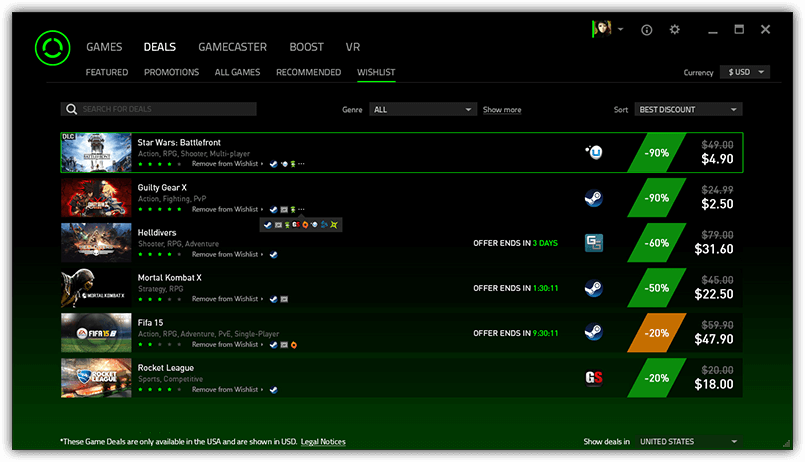Screen dimensions: 805x462
Task: Click the orange -20% badge for Fifa 15
Action: coord(657,333)
